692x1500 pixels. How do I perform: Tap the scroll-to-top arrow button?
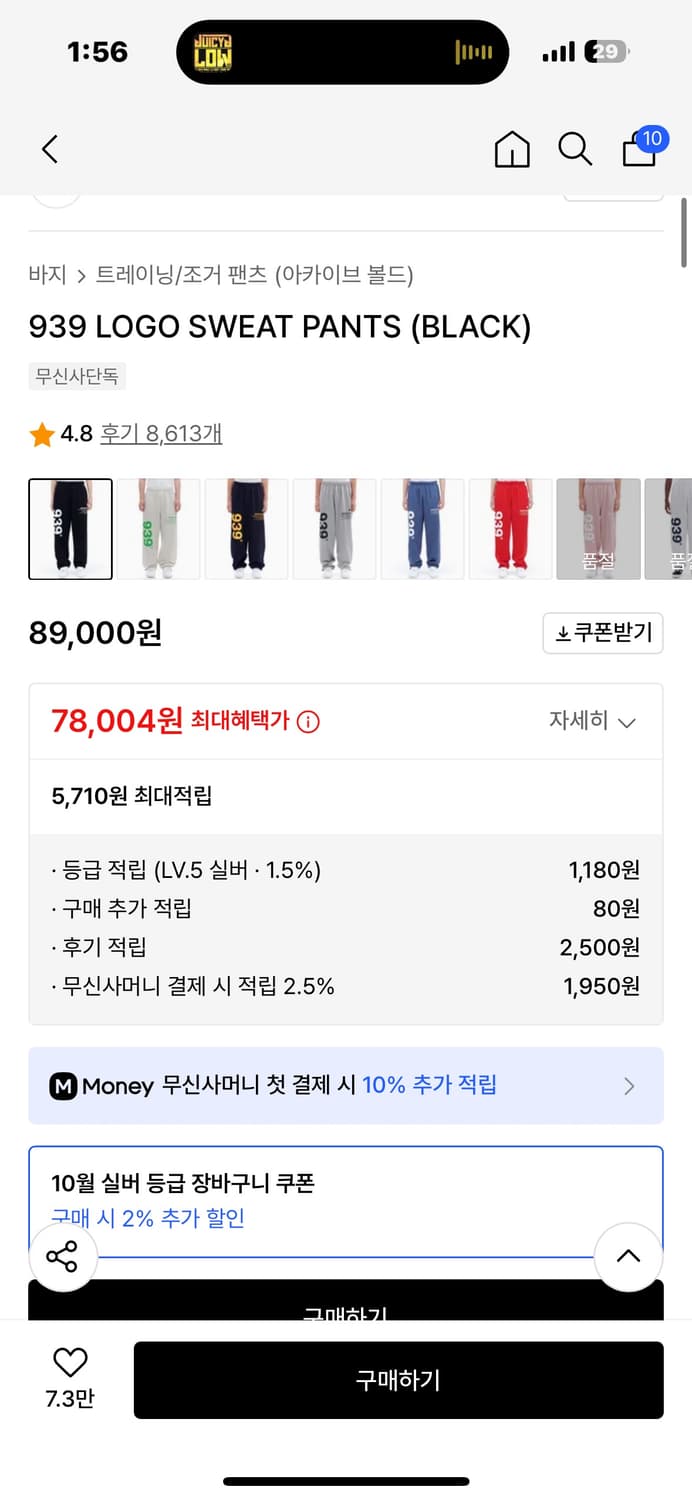(x=628, y=1257)
